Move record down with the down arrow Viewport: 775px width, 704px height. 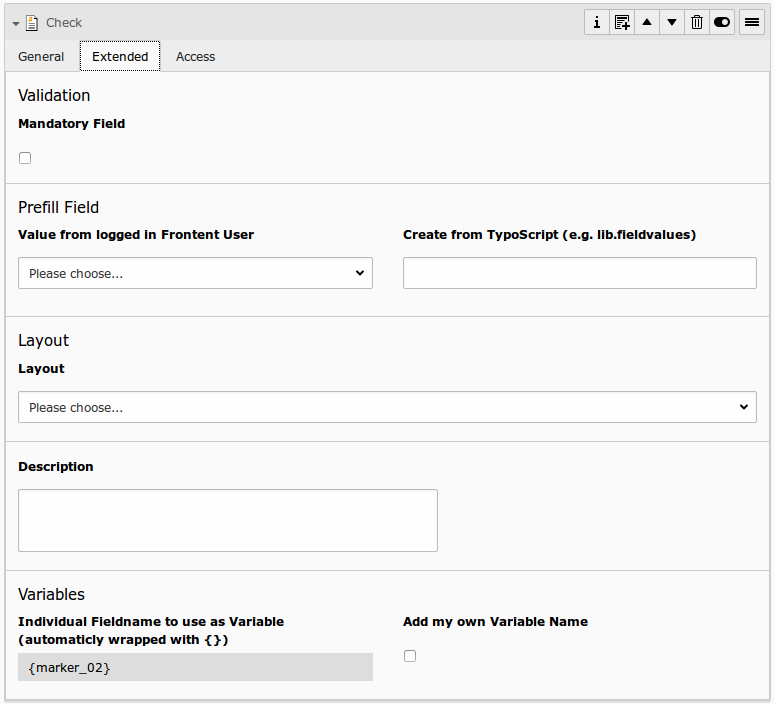pos(672,22)
